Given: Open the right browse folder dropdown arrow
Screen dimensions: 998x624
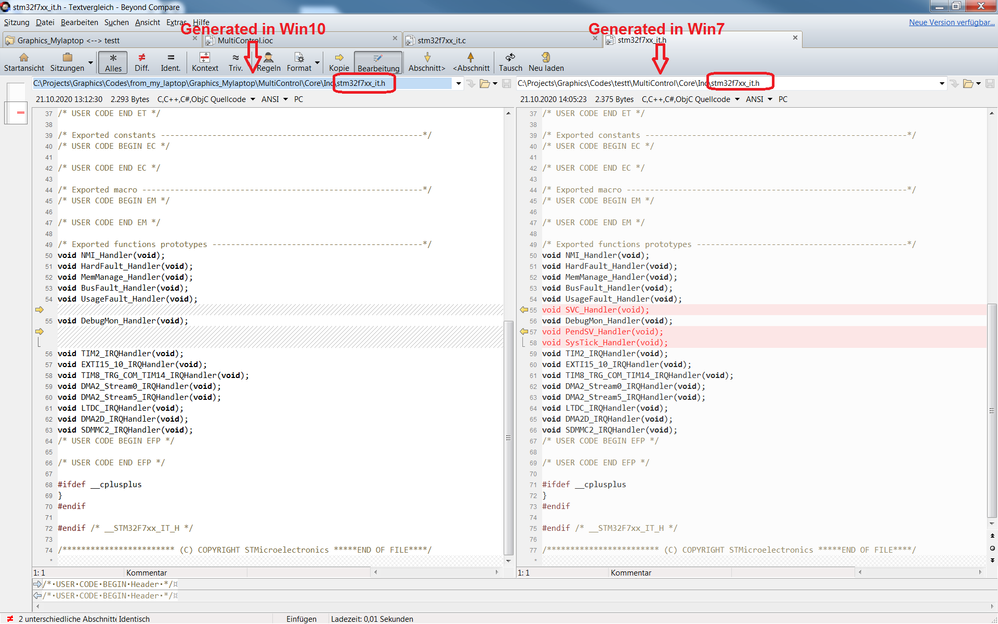Looking at the screenshot, I should coord(978,84).
